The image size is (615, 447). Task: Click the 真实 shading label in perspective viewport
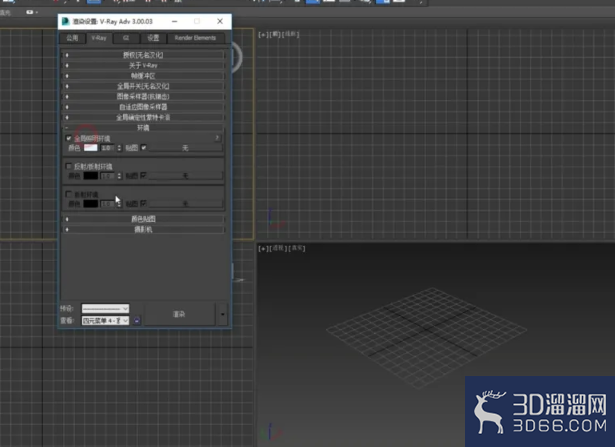tap(297, 248)
